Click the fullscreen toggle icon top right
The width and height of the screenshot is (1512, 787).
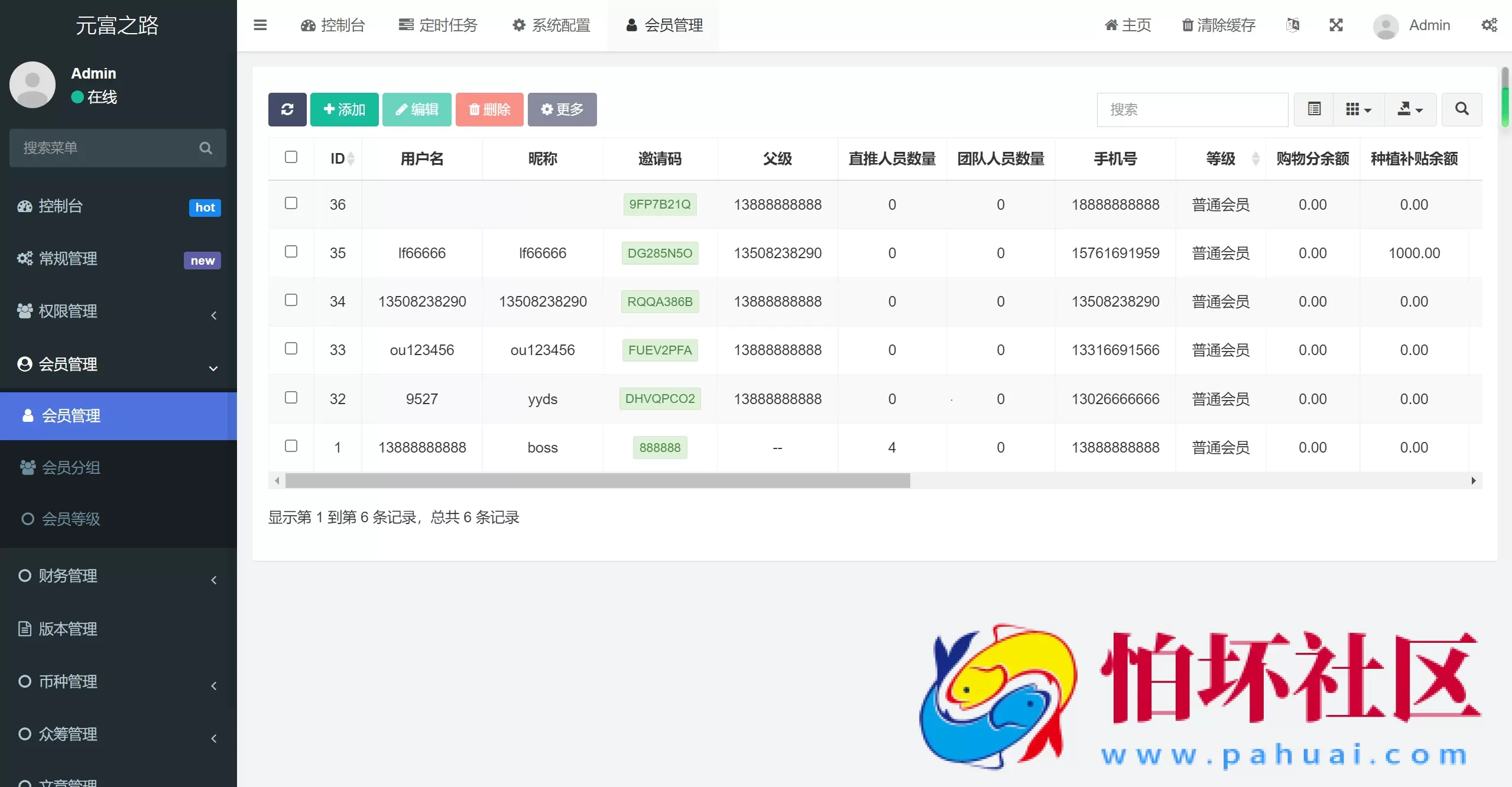pyautogui.click(x=1336, y=25)
